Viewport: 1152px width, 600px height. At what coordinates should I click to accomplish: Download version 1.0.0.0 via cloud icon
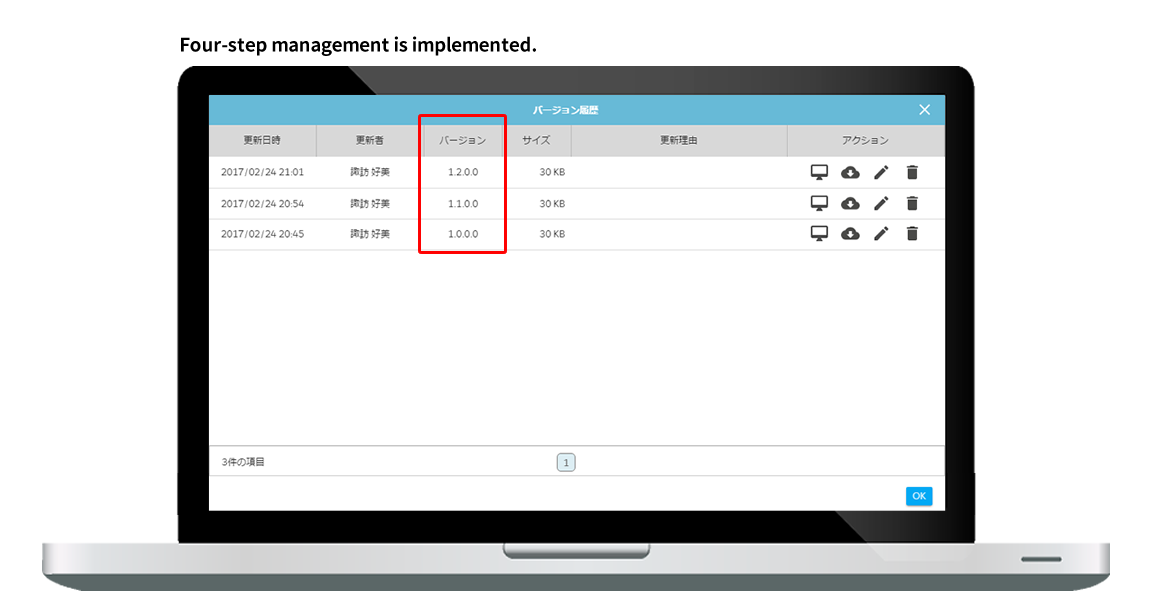click(850, 233)
